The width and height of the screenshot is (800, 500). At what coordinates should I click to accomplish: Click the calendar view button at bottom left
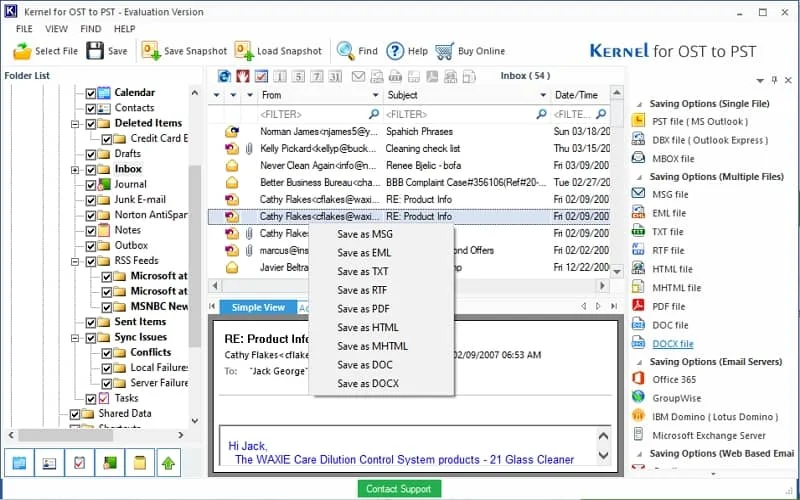pos(19,463)
